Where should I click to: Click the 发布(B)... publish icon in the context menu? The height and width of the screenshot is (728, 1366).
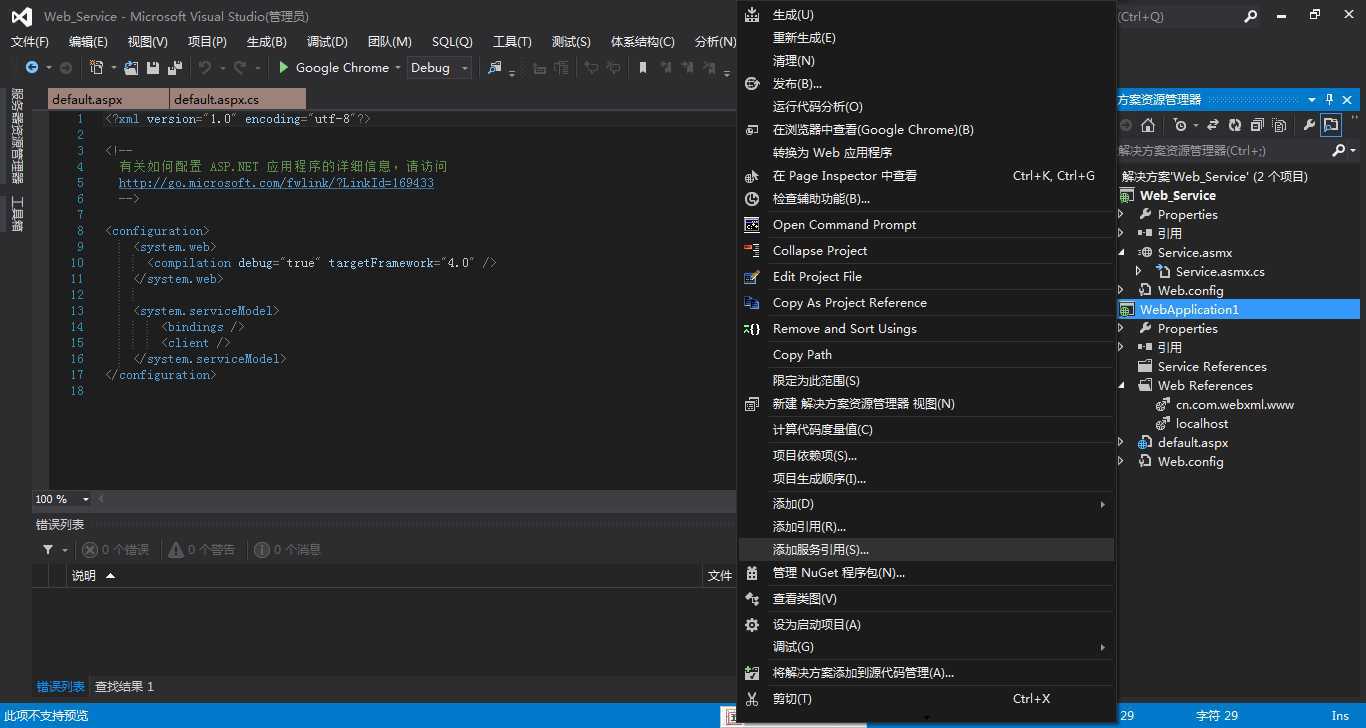(752, 84)
